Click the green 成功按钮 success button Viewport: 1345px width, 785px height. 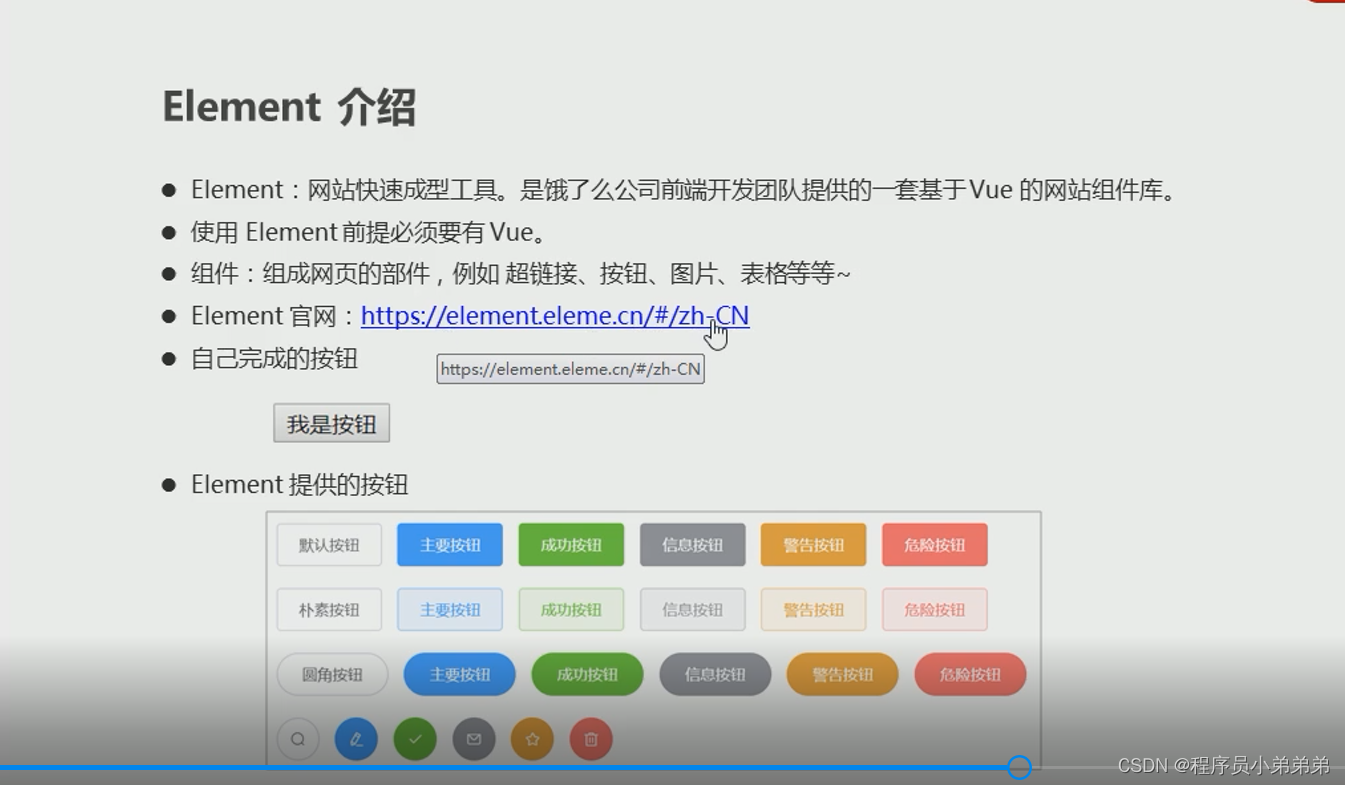pyautogui.click(x=571, y=544)
